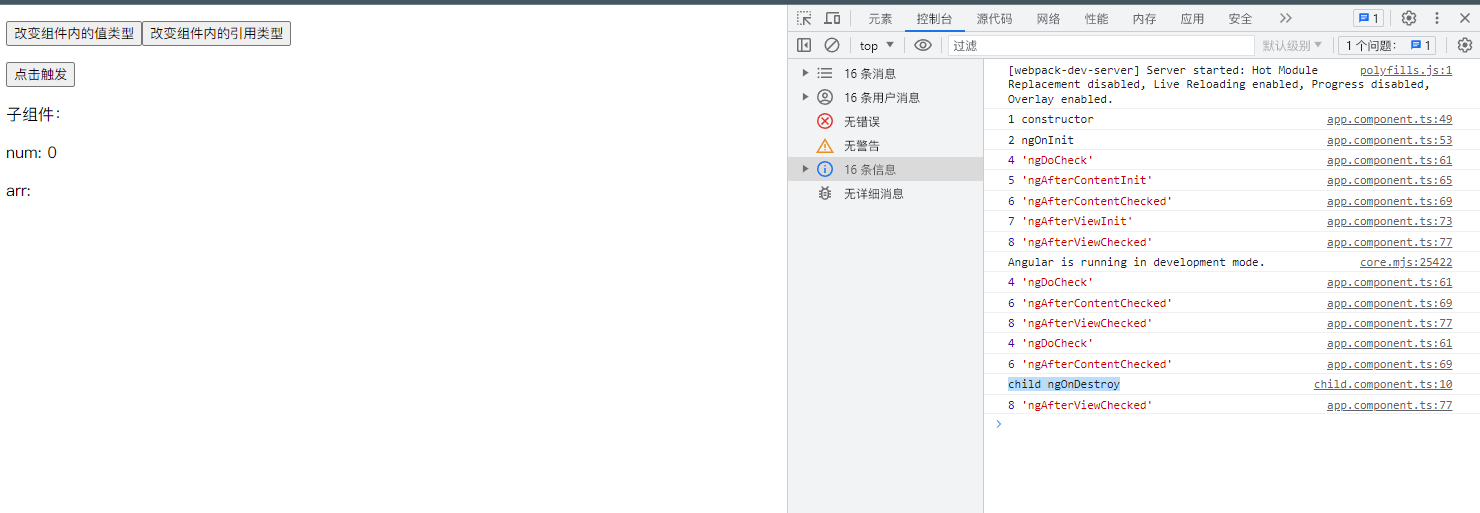The width and height of the screenshot is (1480, 513).
Task: Open console settings gear icon
Action: click(x=1464, y=45)
